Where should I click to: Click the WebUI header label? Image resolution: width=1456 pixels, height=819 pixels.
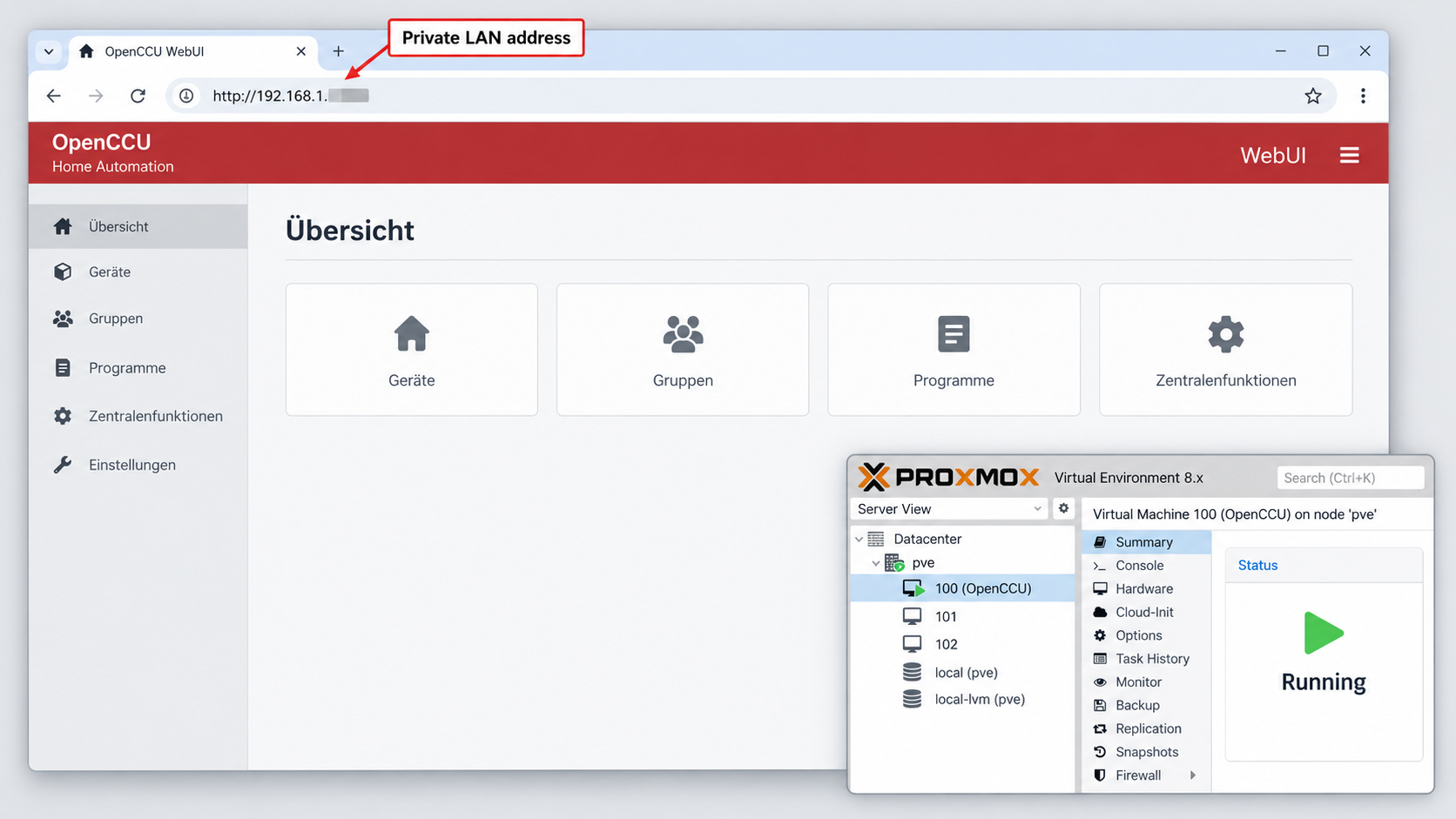(1272, 155)
